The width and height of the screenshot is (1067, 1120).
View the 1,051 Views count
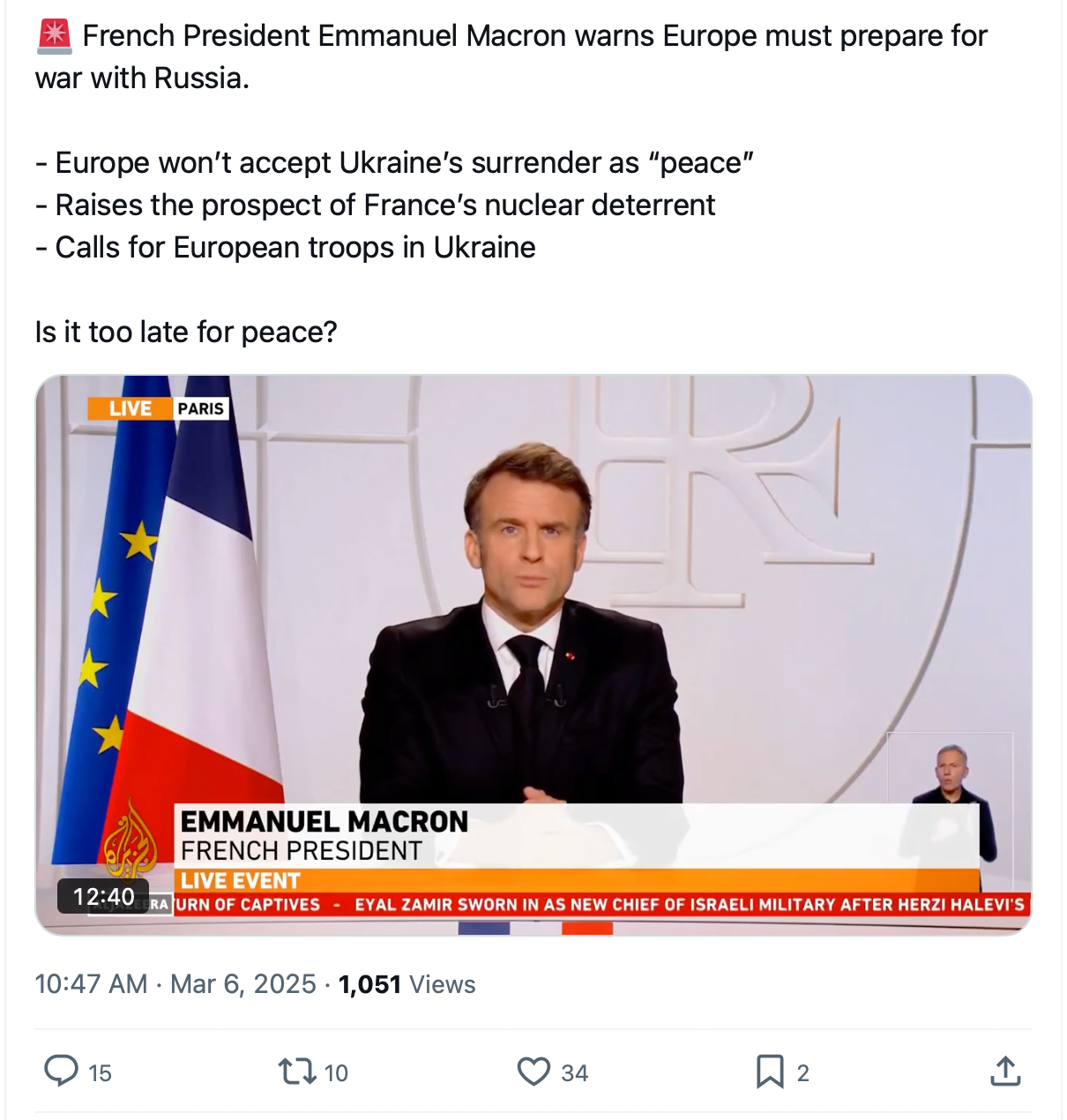pyautogui.click(x=407, y=984)
